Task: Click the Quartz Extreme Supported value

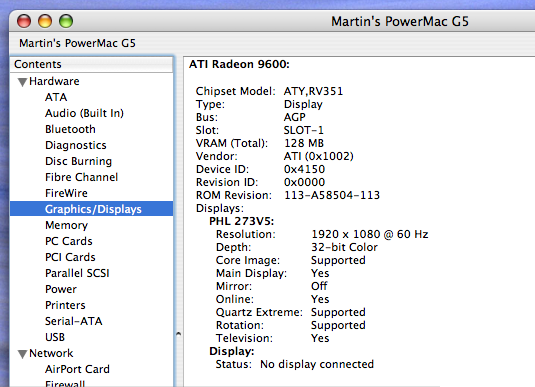Action: (338, 312)
